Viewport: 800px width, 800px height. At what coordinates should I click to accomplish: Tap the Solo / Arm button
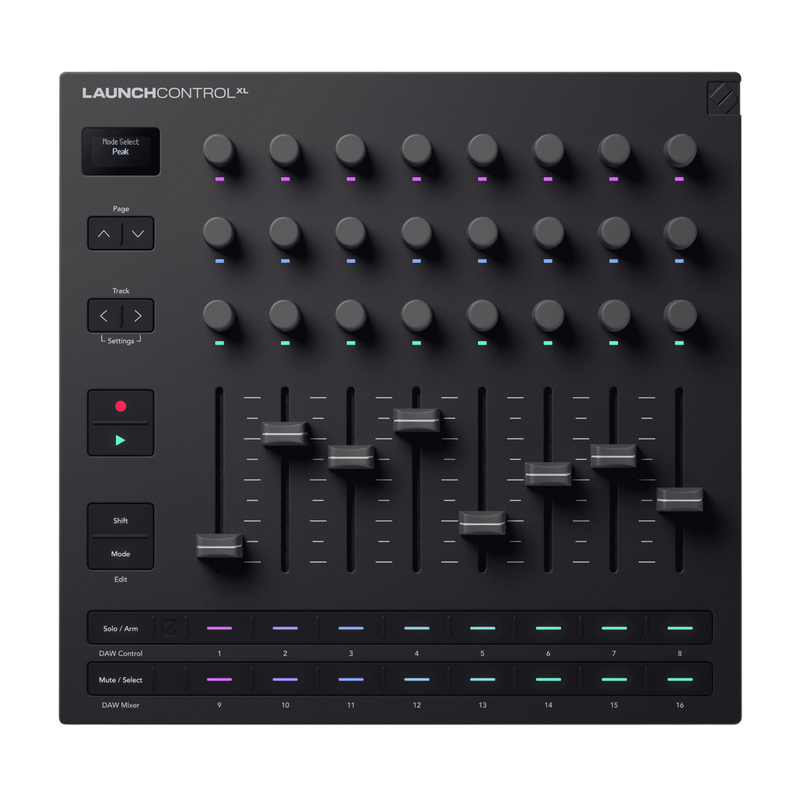point(120,629)
